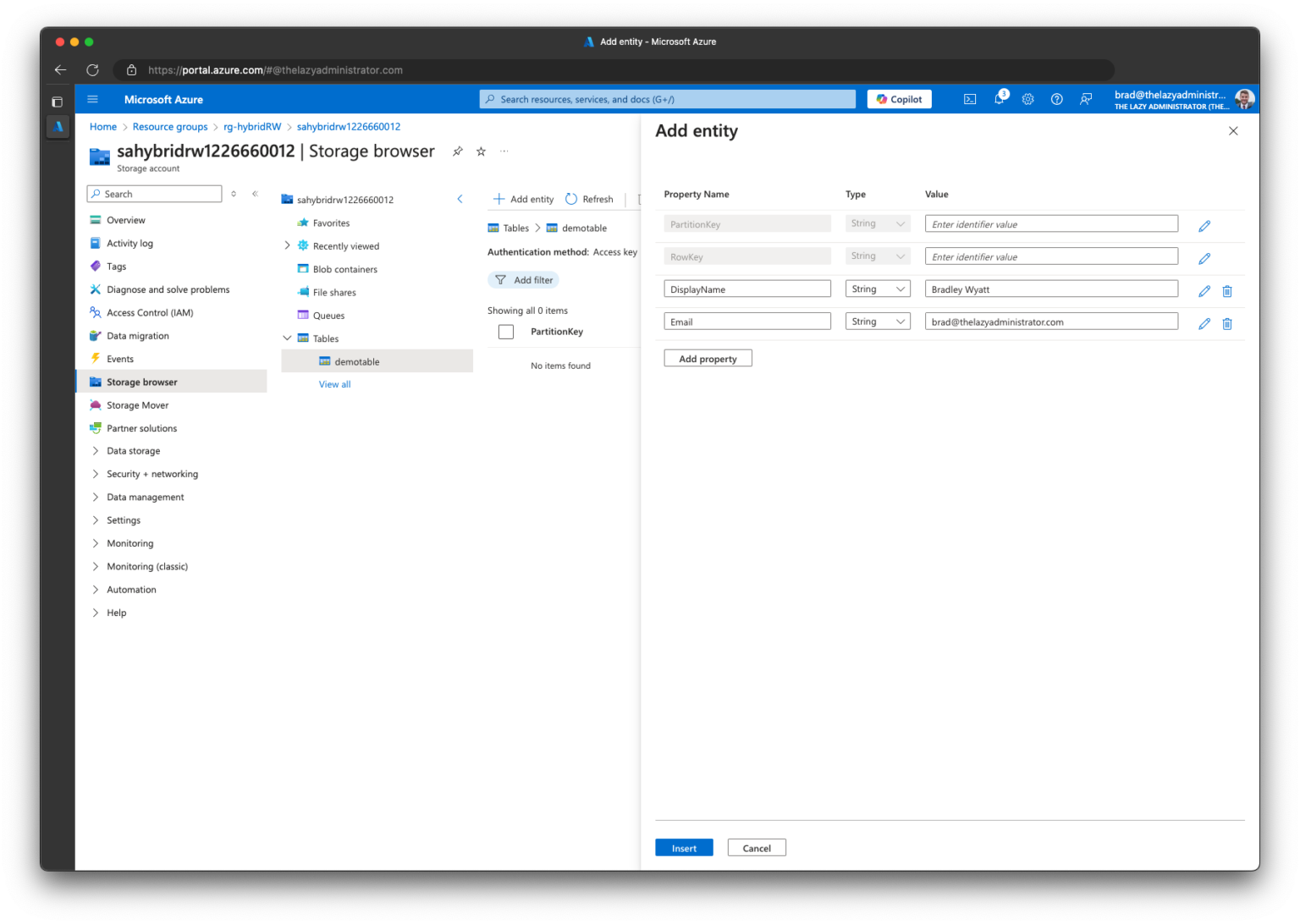The height and width of the screenshot is (924, 1300).
Task: Open the ellipsis more options beside title
Action: click(504, 151)
